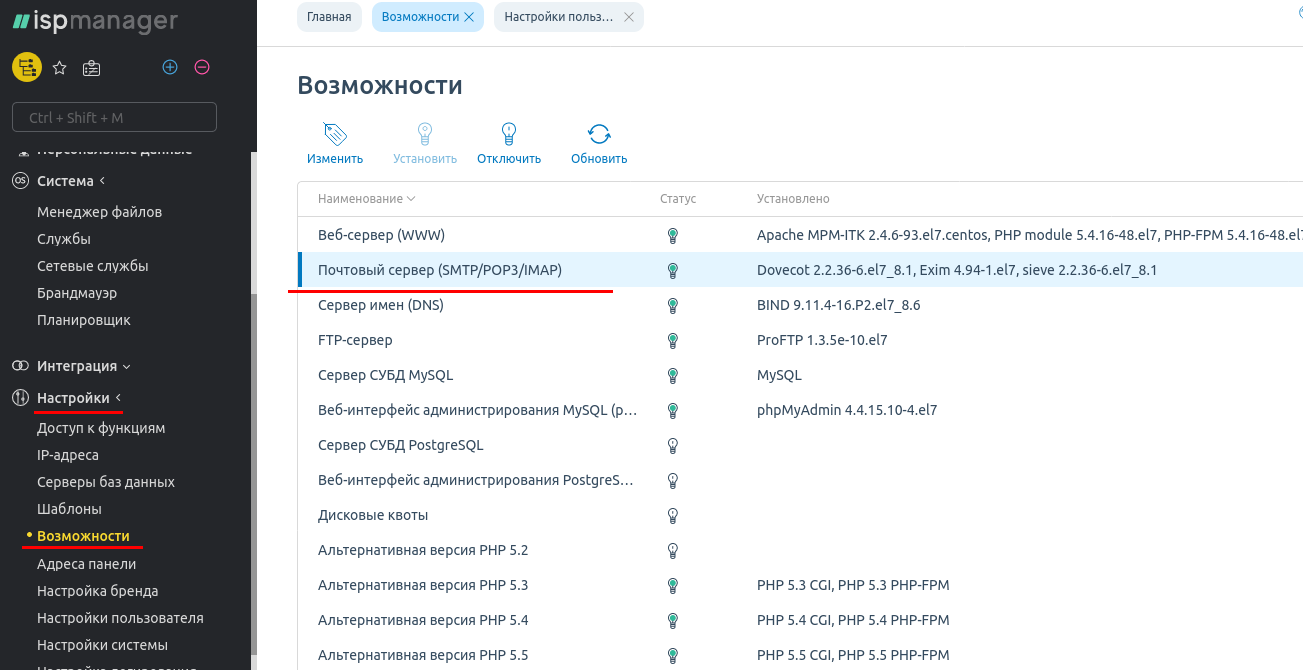
Task: Click status bulb of Сервер СУБД PostgreSQL
Action: [x=673, y=445]
